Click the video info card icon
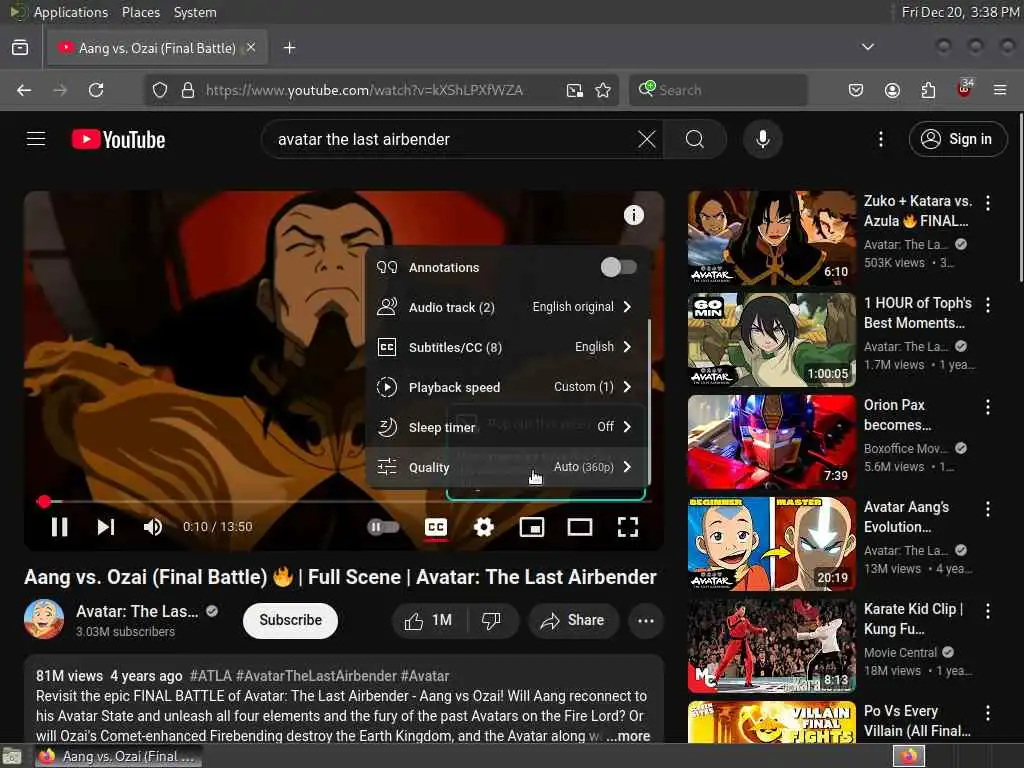Viewport: 1024px width, 768px height. coord(633,215)
